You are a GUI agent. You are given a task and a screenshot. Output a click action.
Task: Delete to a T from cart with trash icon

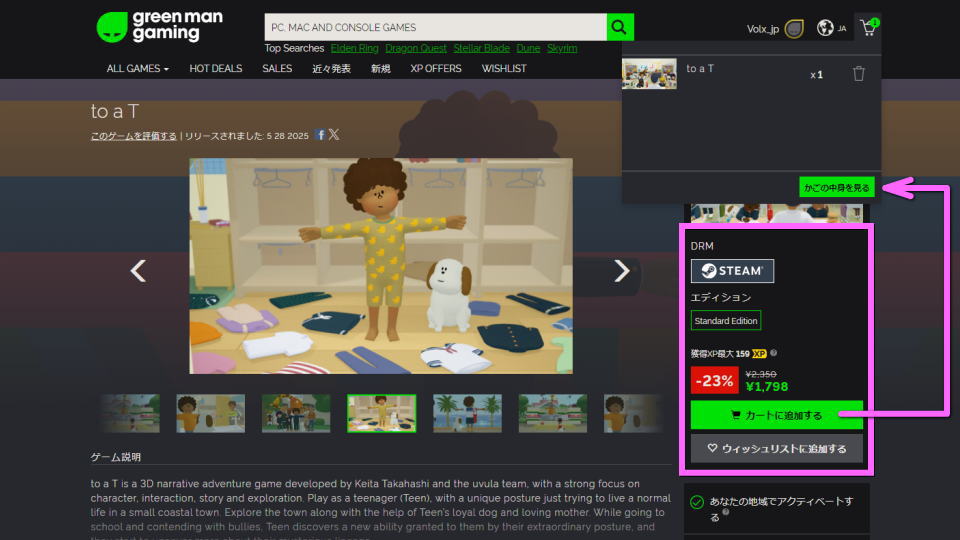click(x=858, y=73)
